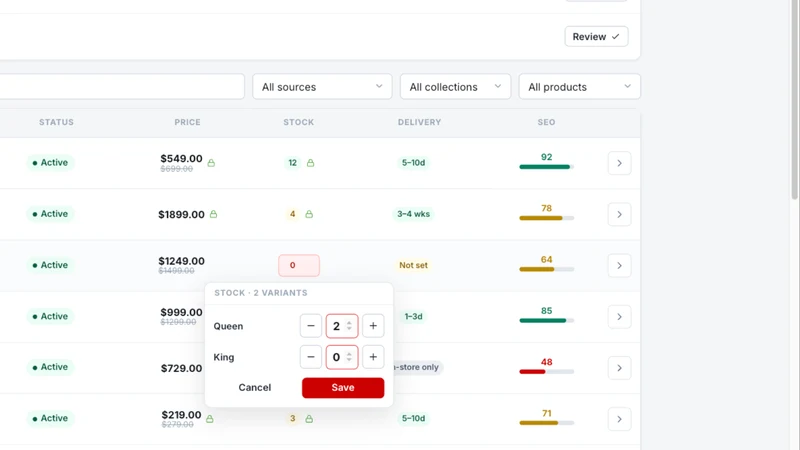
Task: Click the stock value 4 badge
Action: click(x=292, y=214)
